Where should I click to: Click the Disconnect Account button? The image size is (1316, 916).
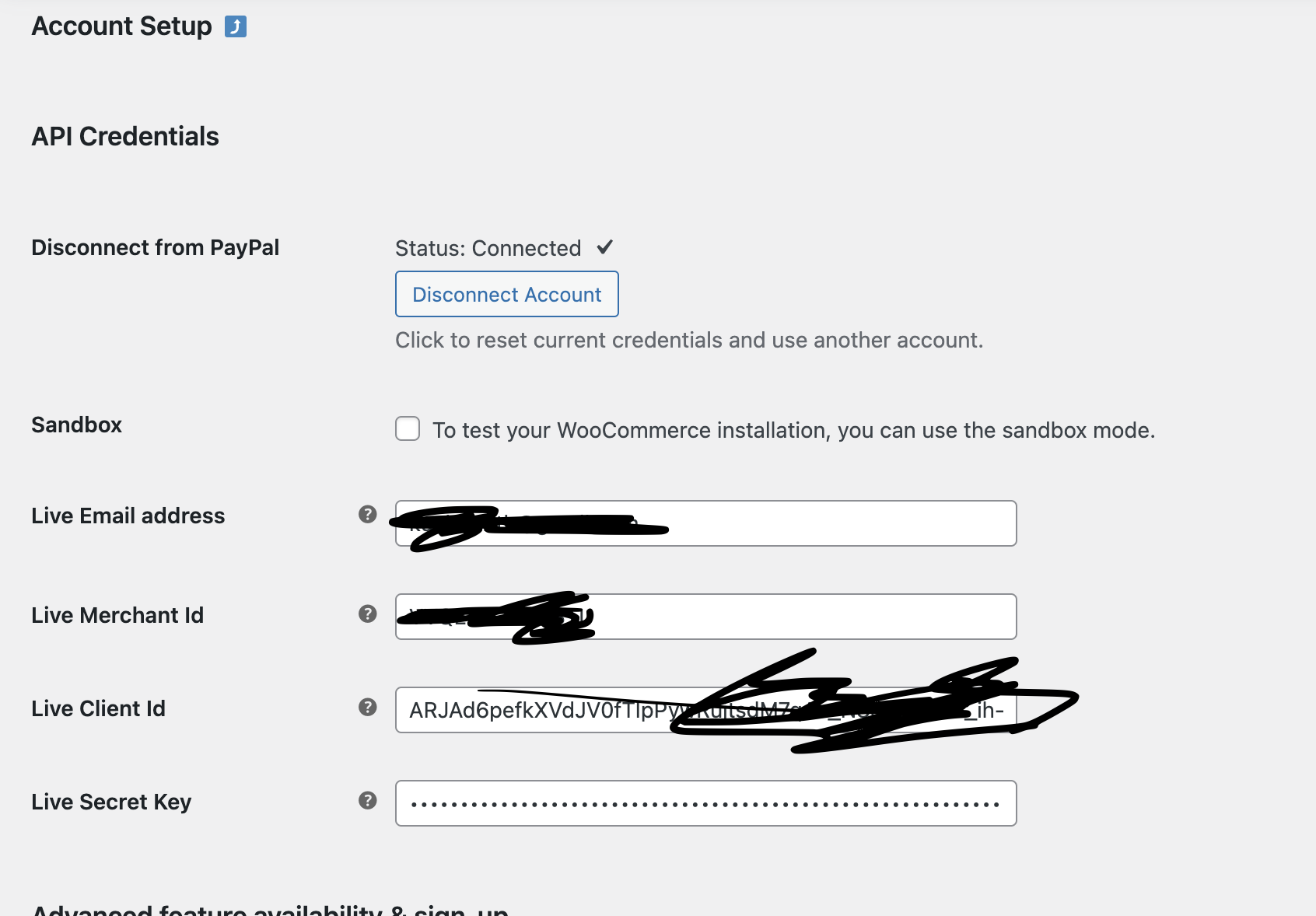click(506, 294)
